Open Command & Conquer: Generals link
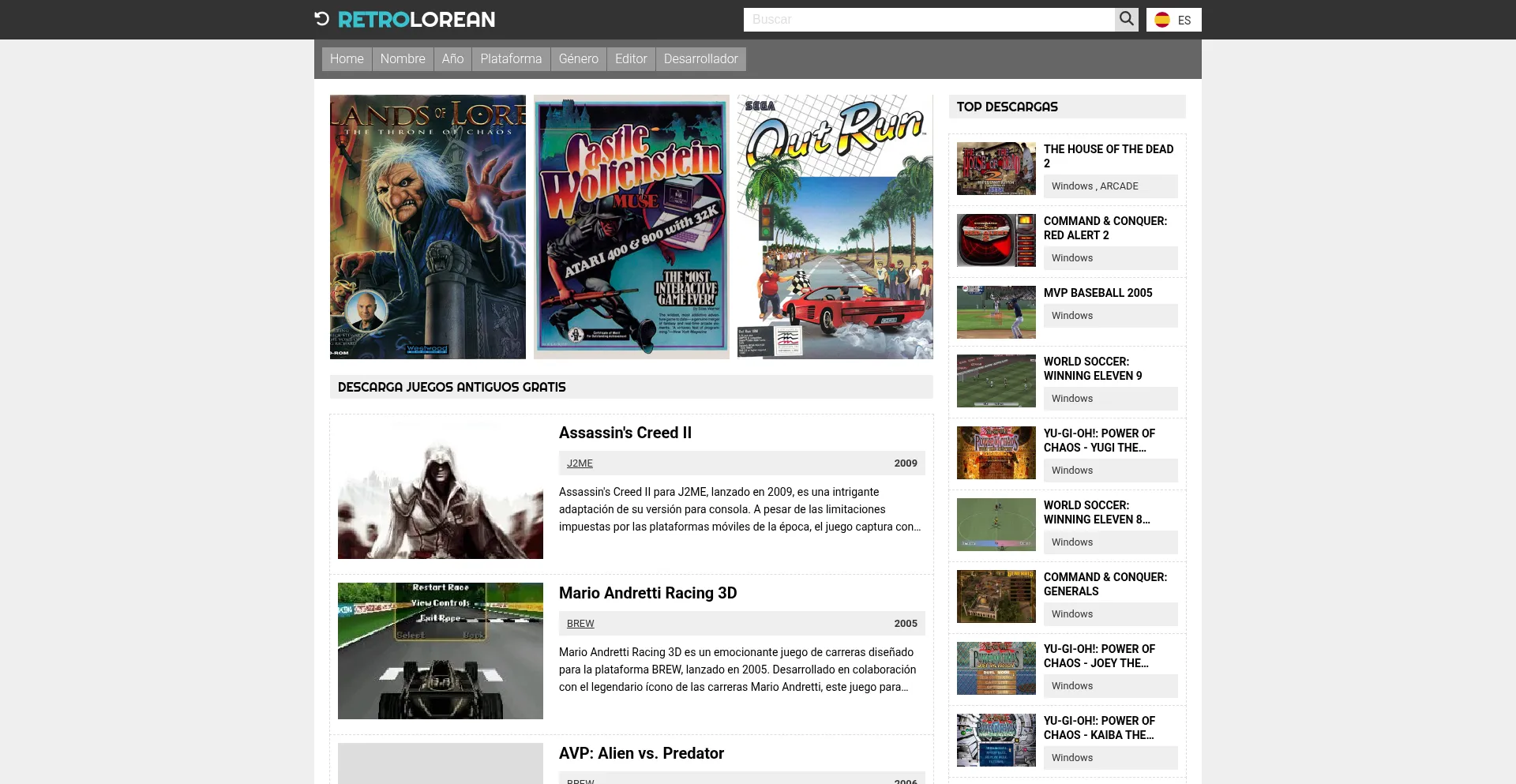 tap(1105, 584)
